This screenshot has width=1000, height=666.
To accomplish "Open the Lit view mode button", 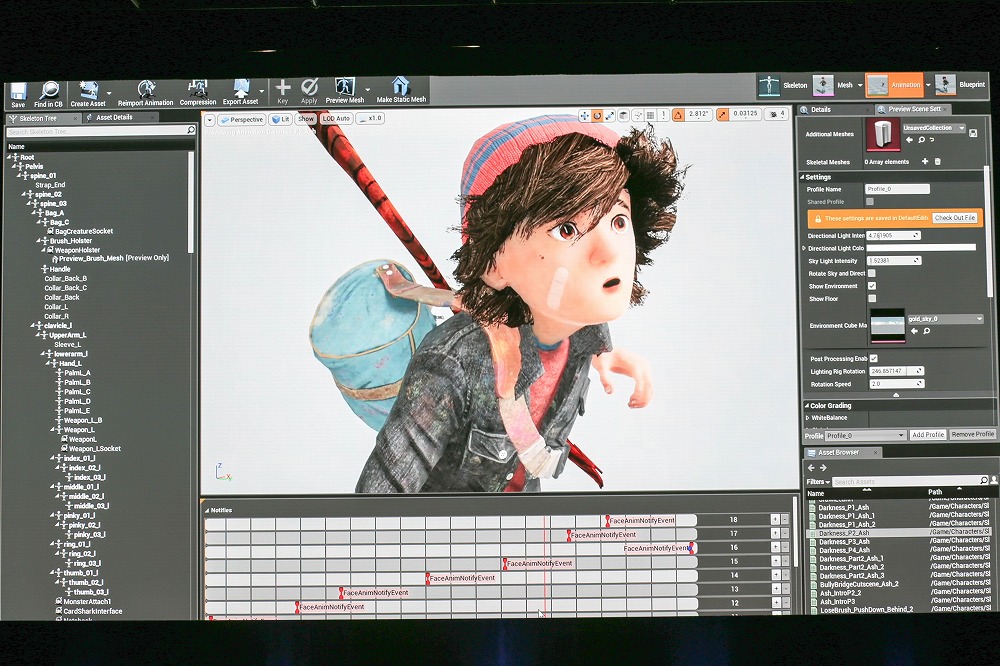I will point(280,119).
